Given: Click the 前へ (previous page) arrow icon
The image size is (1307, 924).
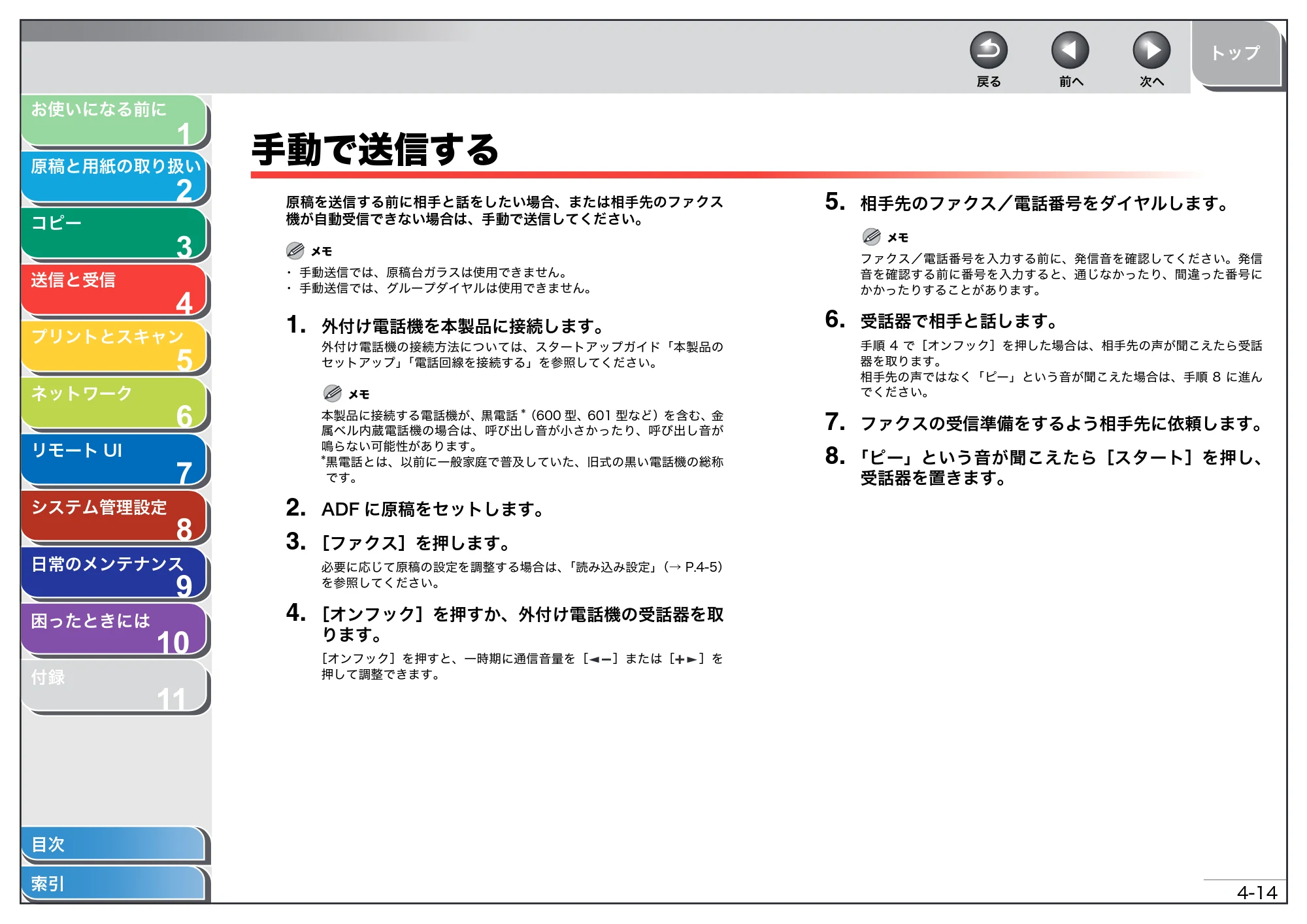Looking at the screenshot, I should [1070, 50].
